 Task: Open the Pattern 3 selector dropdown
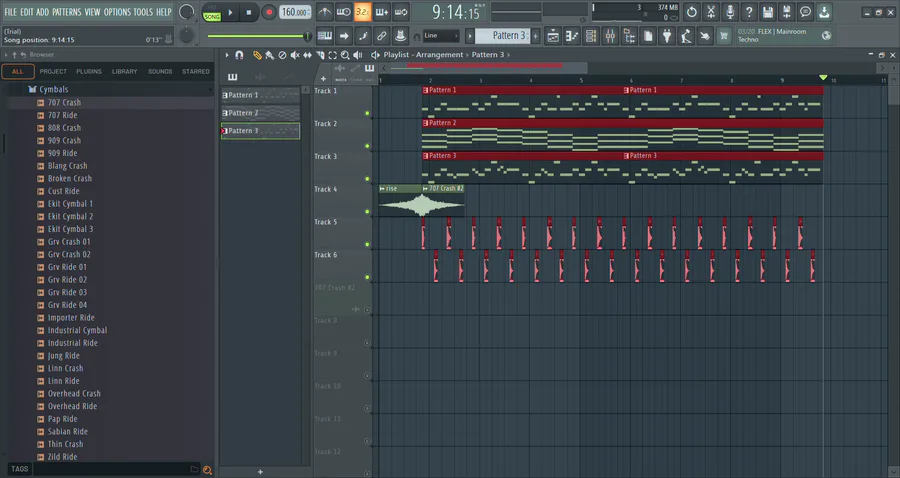click(x=505, y=36)
